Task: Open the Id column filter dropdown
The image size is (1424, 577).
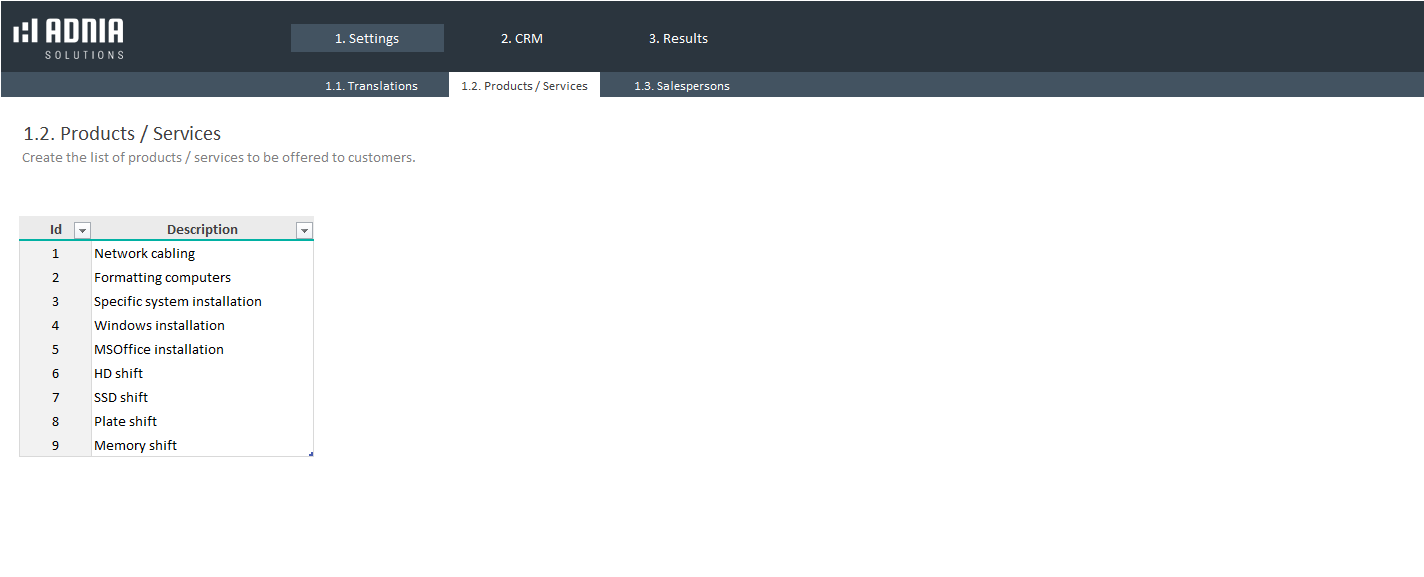Action: point(82,231)
